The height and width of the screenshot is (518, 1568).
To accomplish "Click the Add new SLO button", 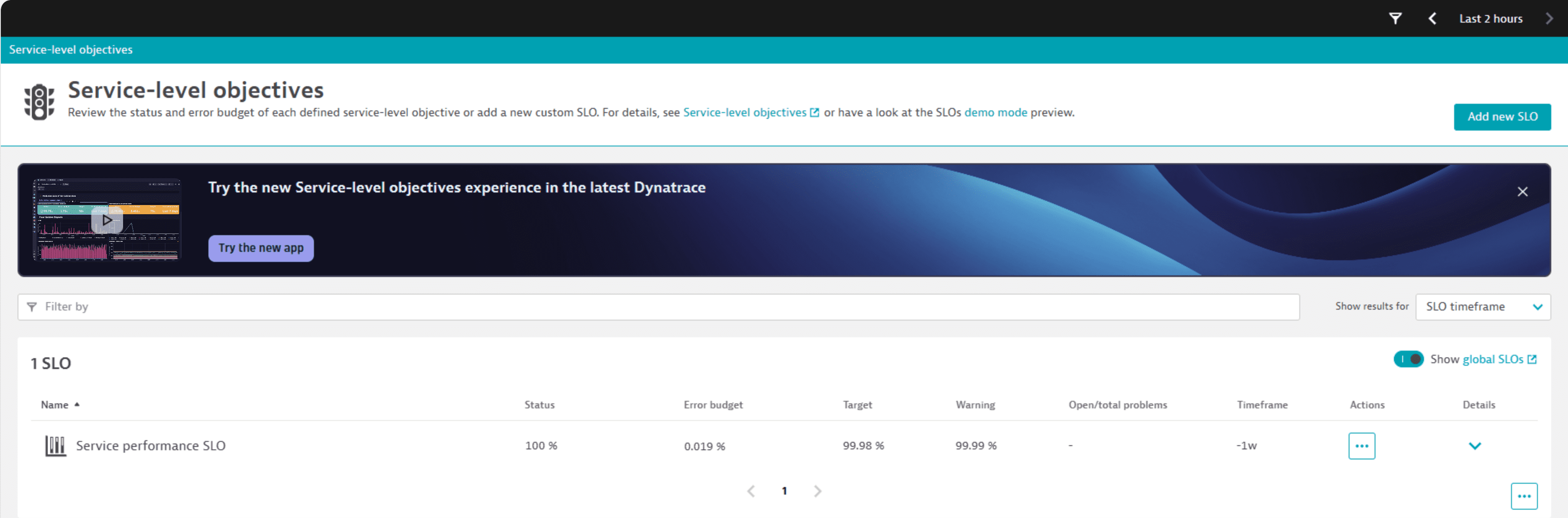I will [x=1501, y=117].
